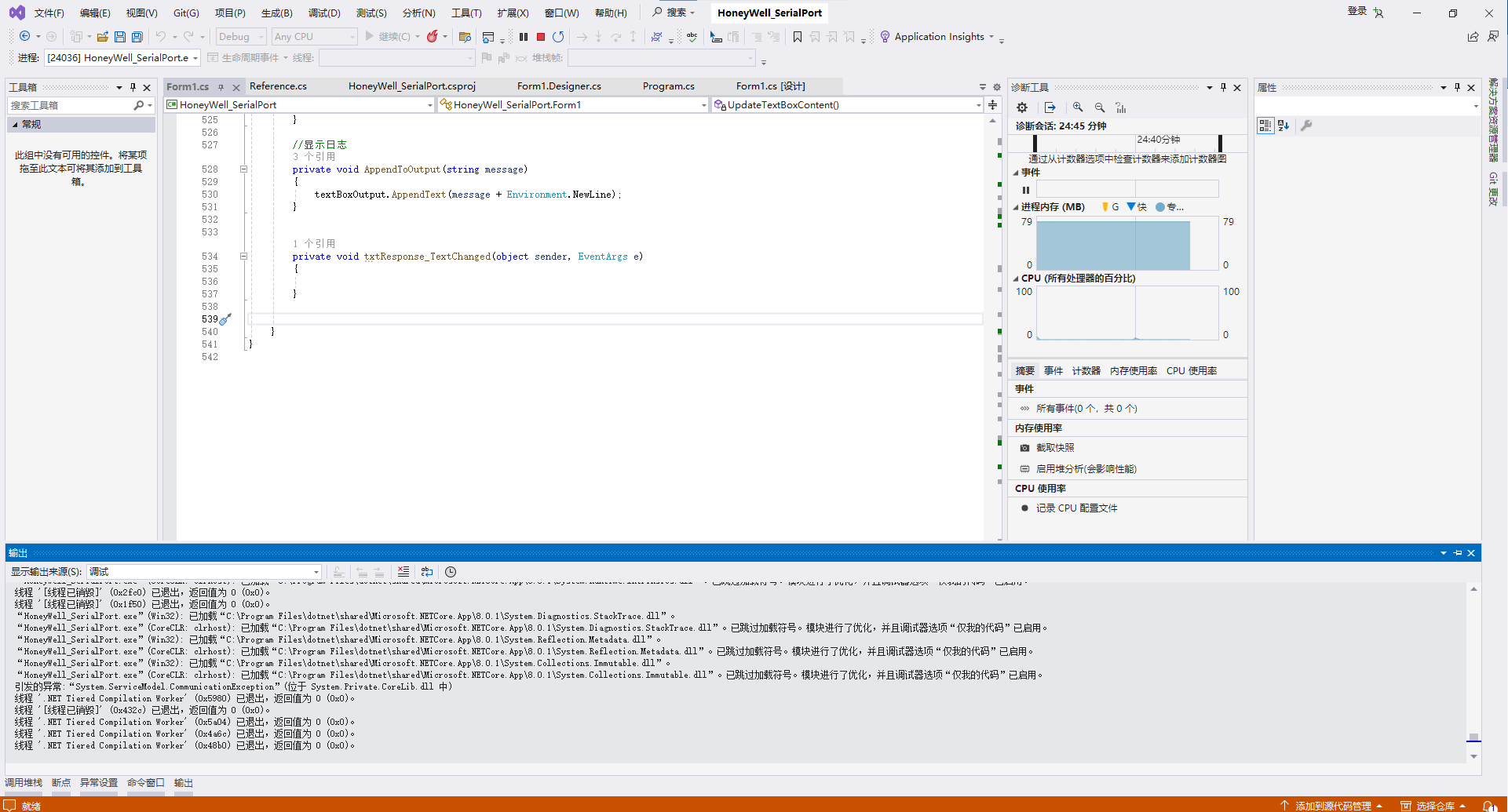Image resolution: width=1508 pixels, height=812 pixels.
Task: Click the pin on the Form1.cs tab
Action: [221, 87]
